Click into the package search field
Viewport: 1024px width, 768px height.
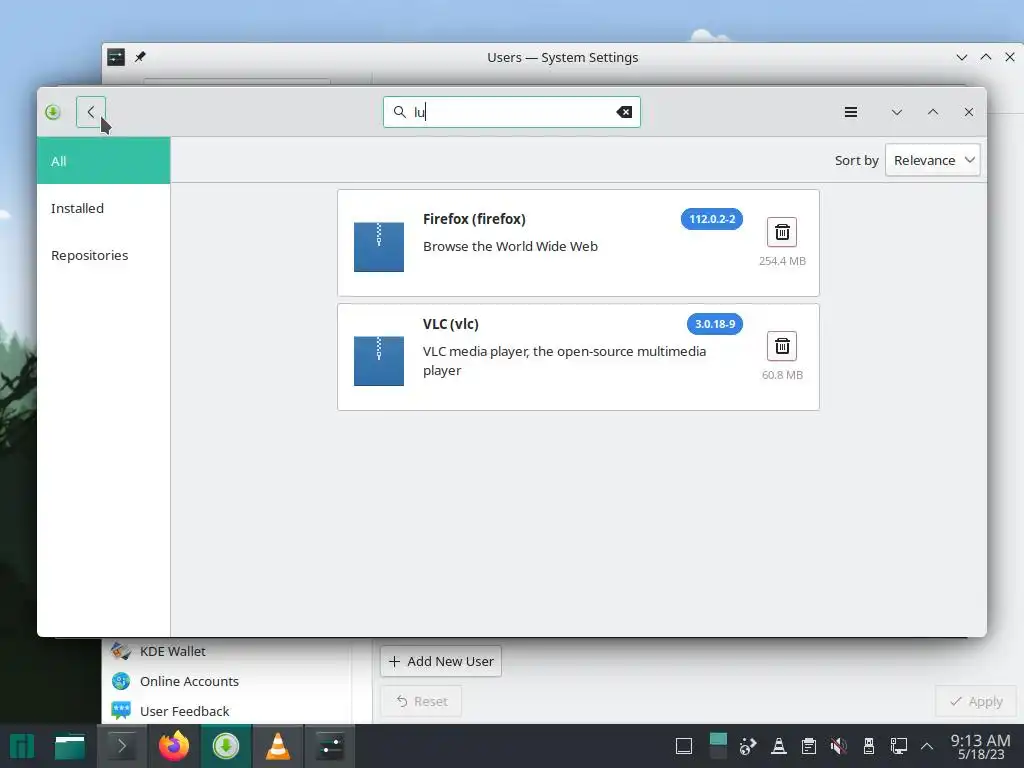pos(511,112)
